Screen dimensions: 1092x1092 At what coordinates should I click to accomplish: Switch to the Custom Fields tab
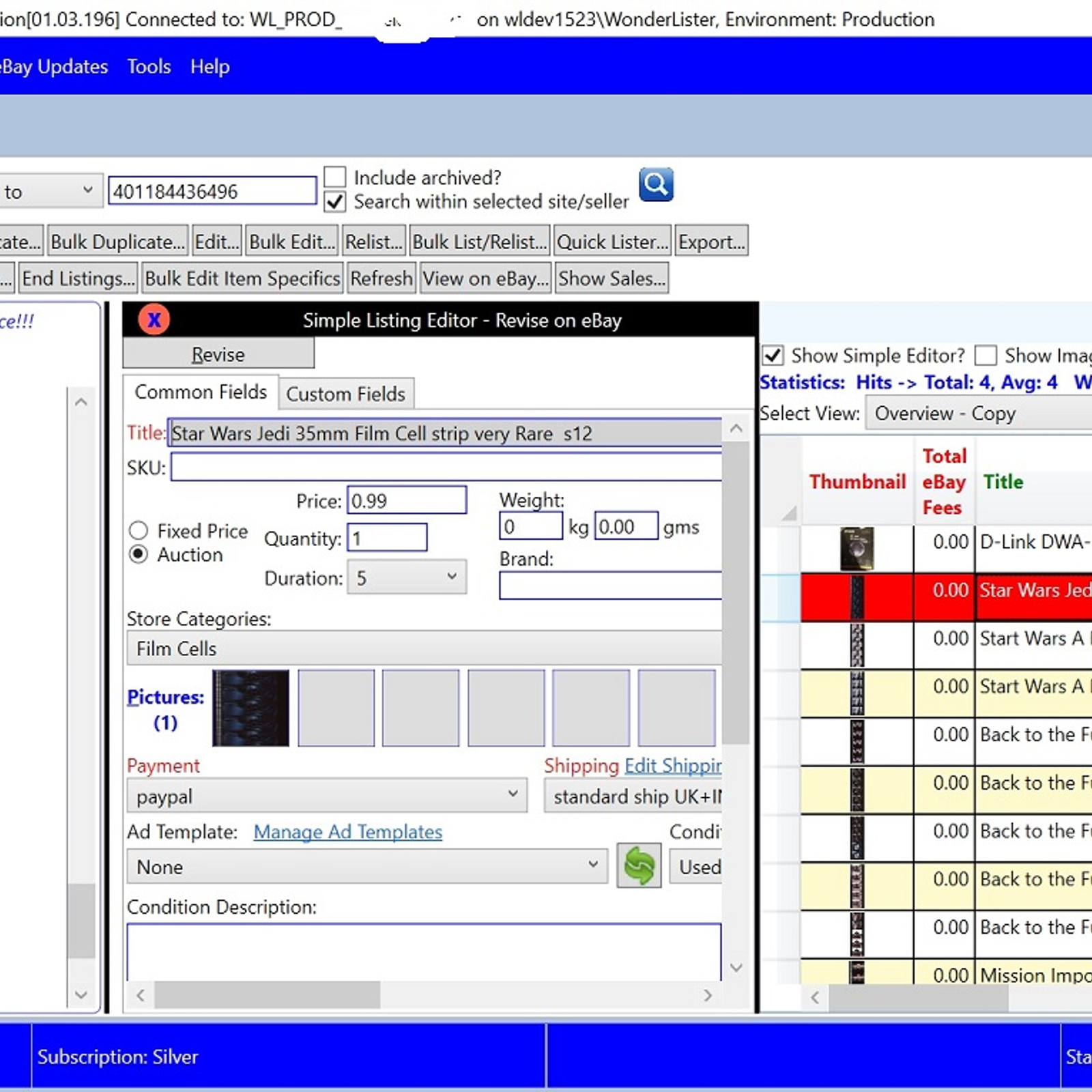point(346,394)
